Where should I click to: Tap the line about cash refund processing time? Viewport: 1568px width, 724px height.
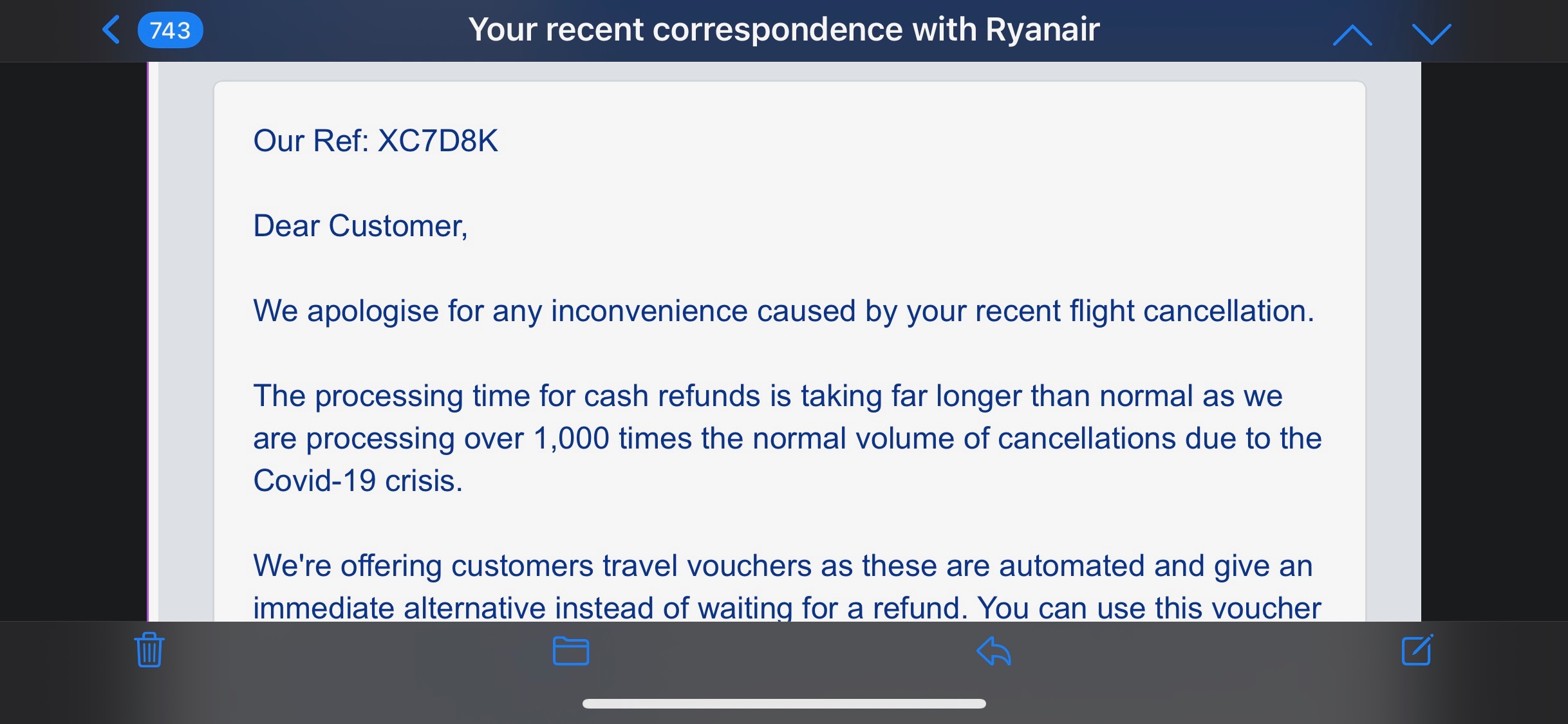767,396
